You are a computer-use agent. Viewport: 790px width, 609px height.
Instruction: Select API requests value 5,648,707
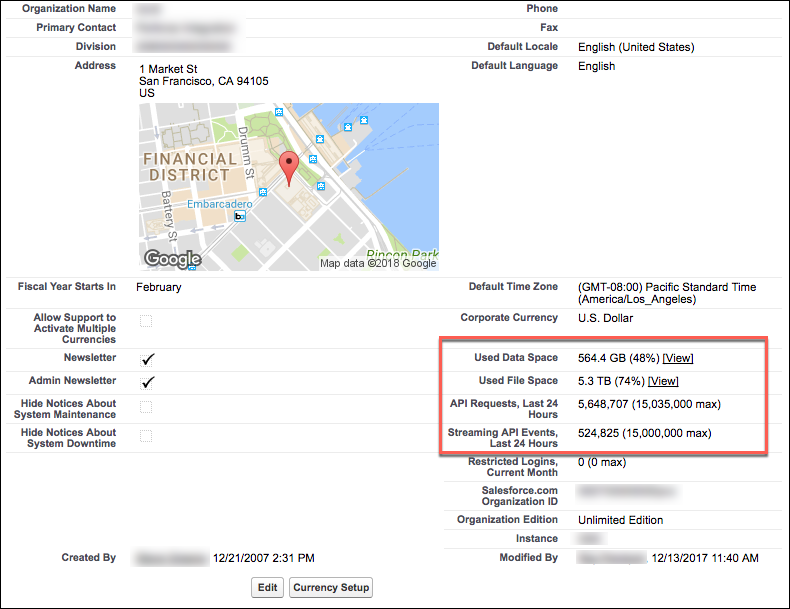pyautogui.click(x=603, y=404)
